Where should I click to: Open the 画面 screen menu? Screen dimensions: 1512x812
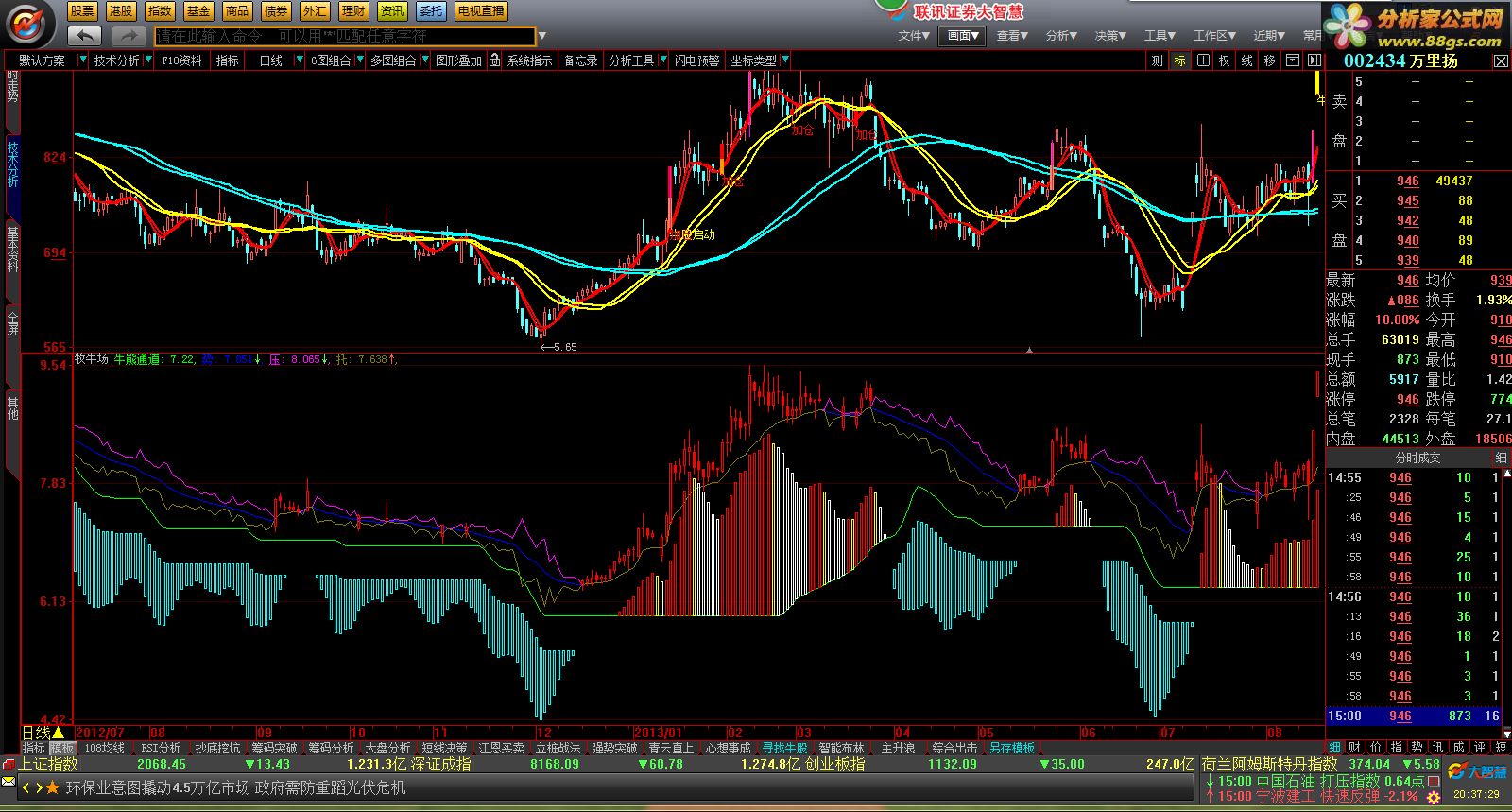[963, 36]
